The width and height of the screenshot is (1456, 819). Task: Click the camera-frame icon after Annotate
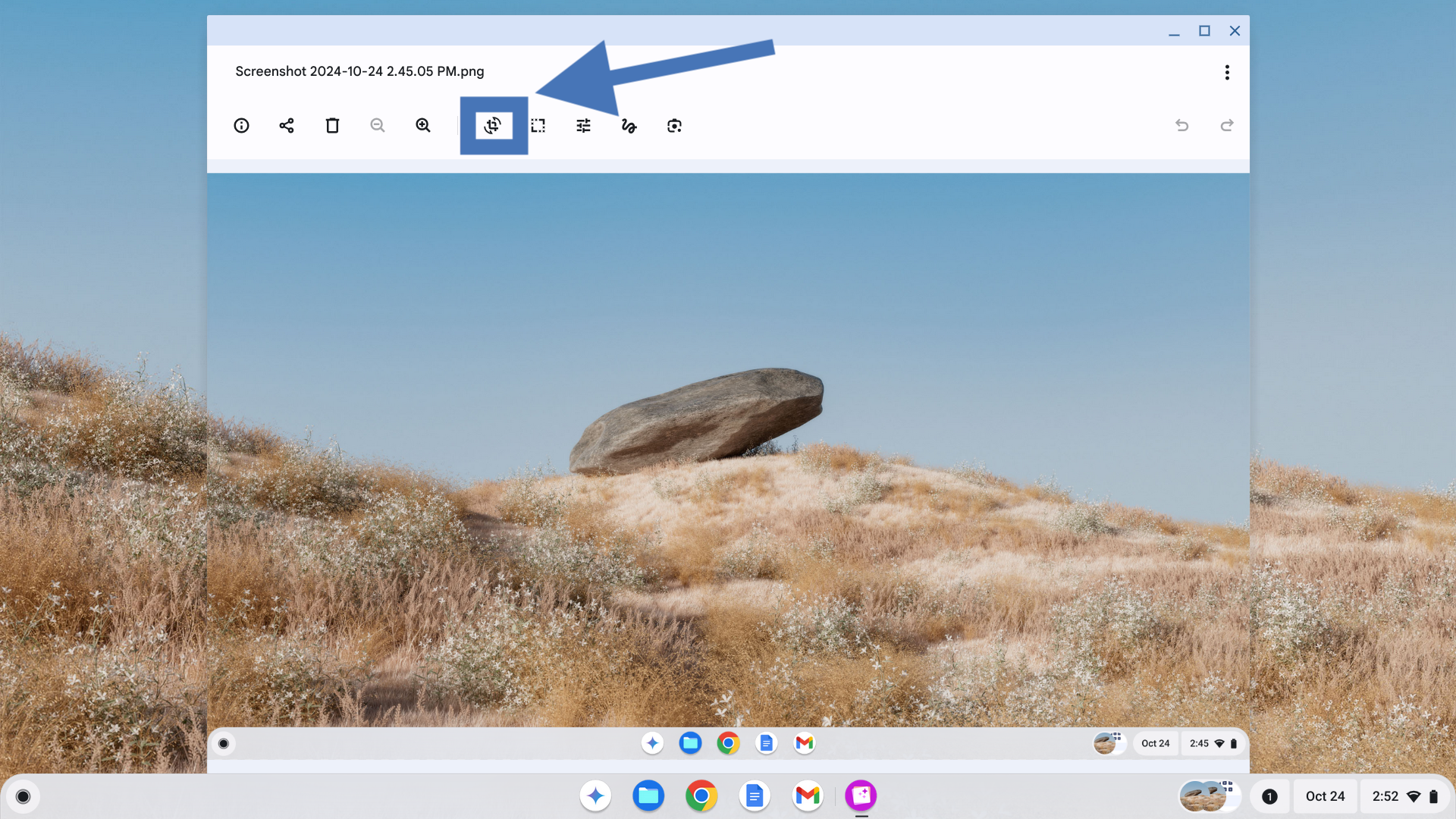(x=674, y=126)
